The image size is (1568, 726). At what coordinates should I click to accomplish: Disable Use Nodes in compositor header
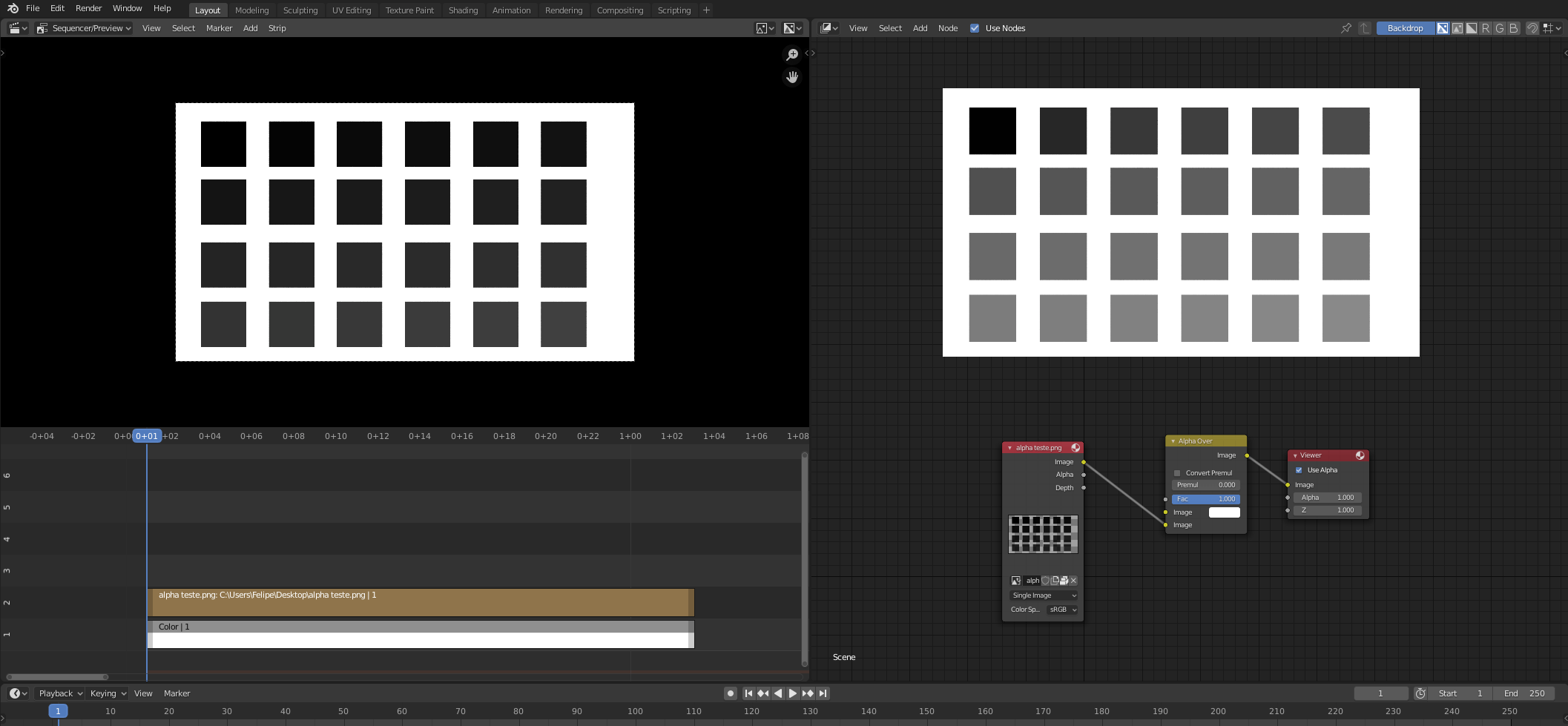click(x=975, y=28)
